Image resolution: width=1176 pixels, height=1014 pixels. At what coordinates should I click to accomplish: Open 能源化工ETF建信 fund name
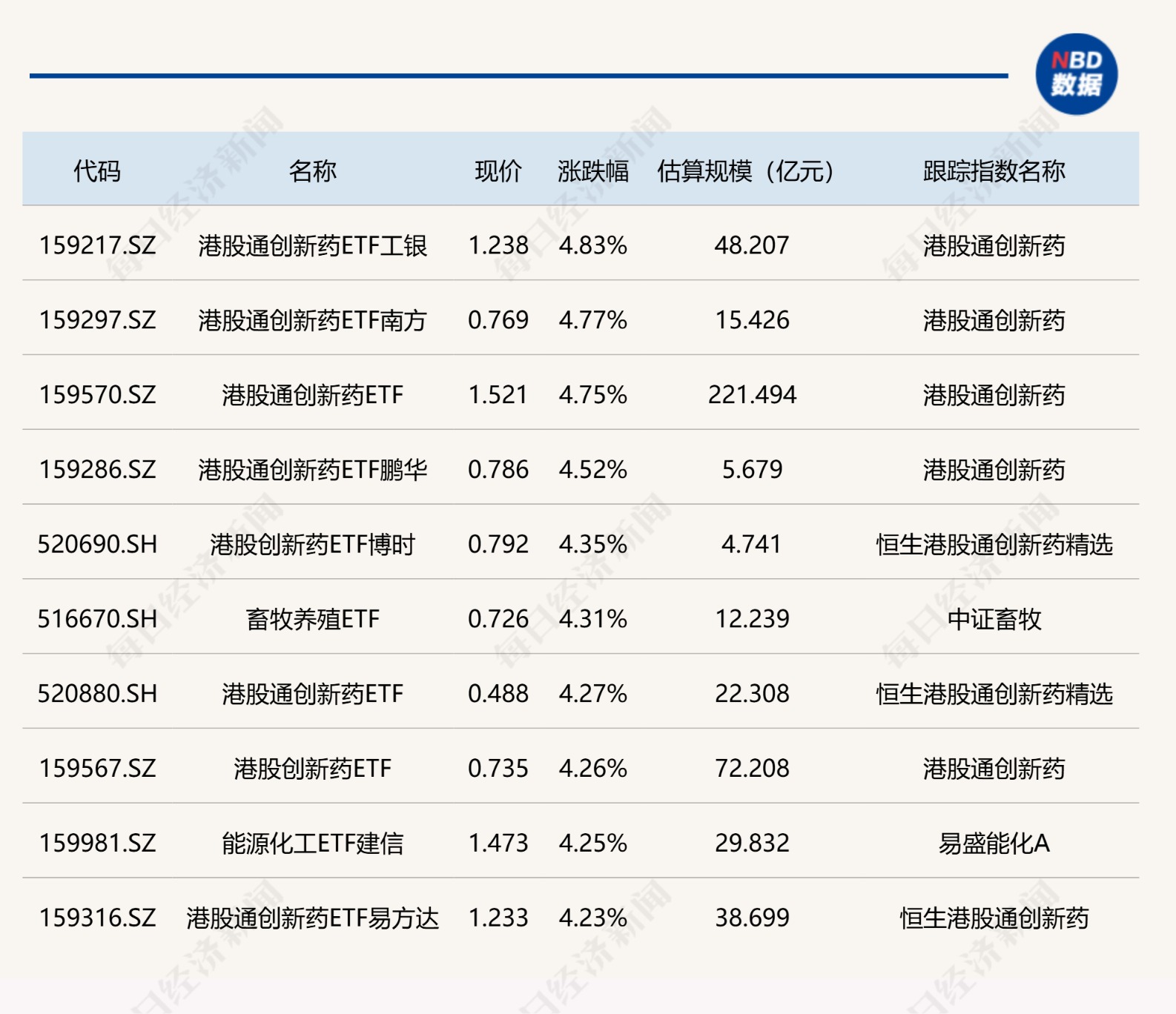tap(312, 844)
